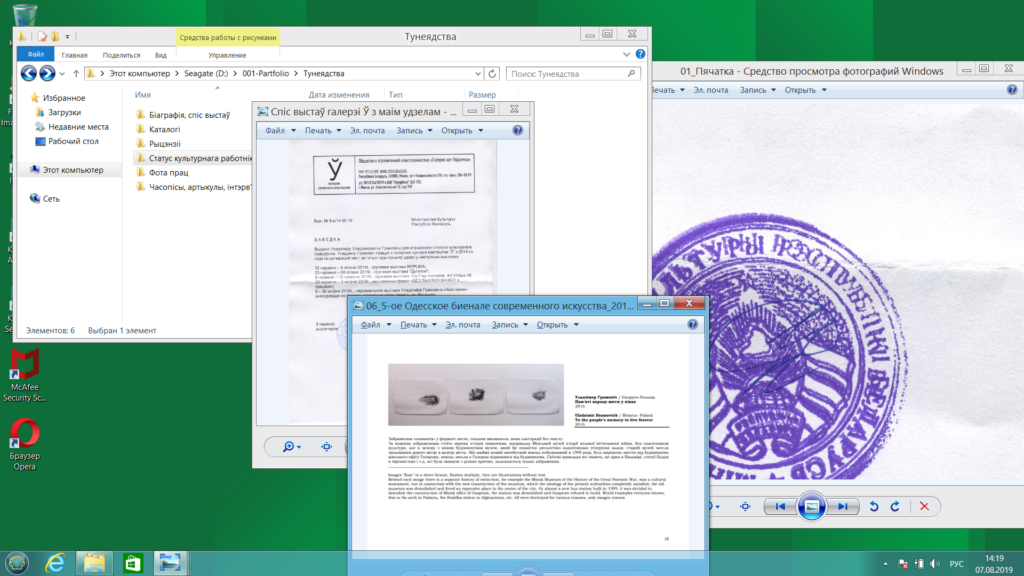The height and width of the screenshot is (576, 1024).
Task: Click volume icon in system tray
Action: 935,564
